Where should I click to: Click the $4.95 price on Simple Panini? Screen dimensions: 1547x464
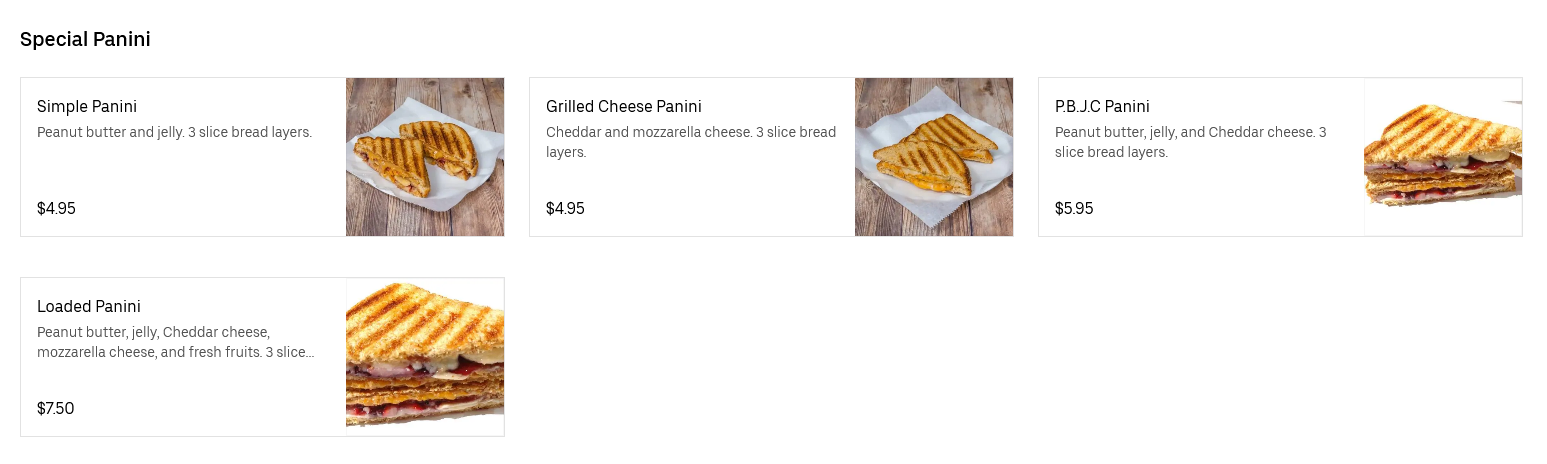click(56, 208)
